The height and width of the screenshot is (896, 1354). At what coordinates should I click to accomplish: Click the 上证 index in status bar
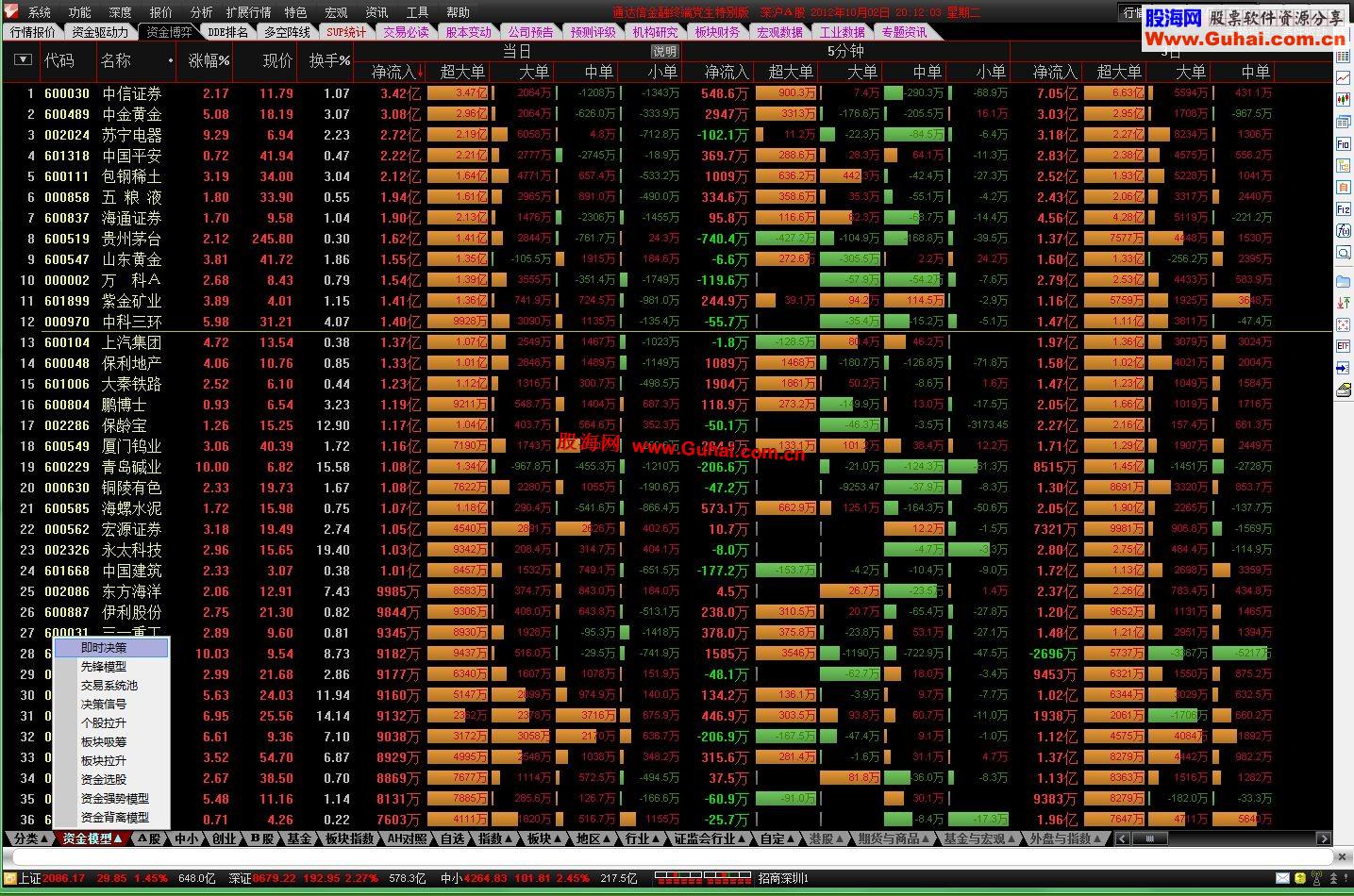(29, 878)
